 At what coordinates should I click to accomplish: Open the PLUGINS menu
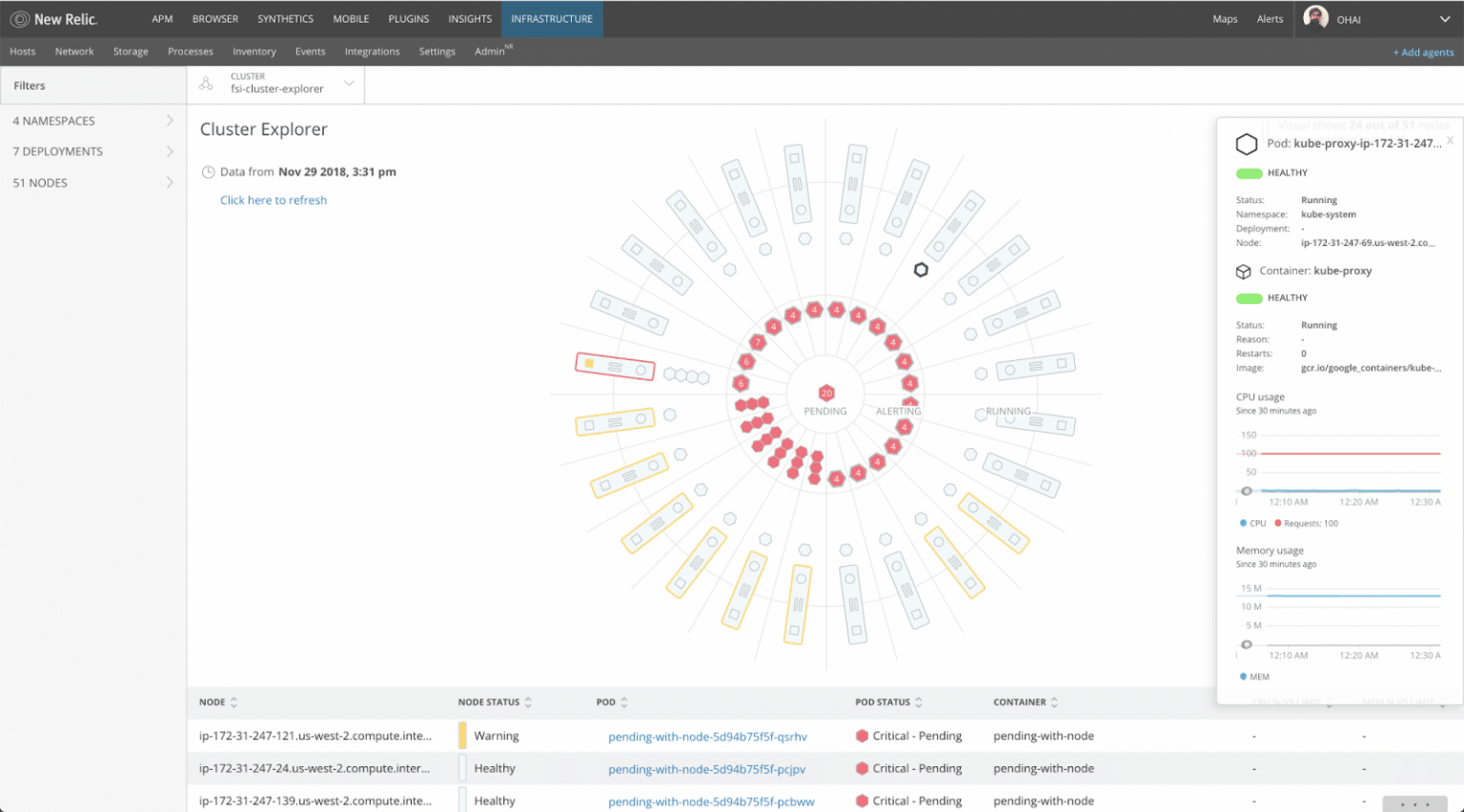coord(409,19)
